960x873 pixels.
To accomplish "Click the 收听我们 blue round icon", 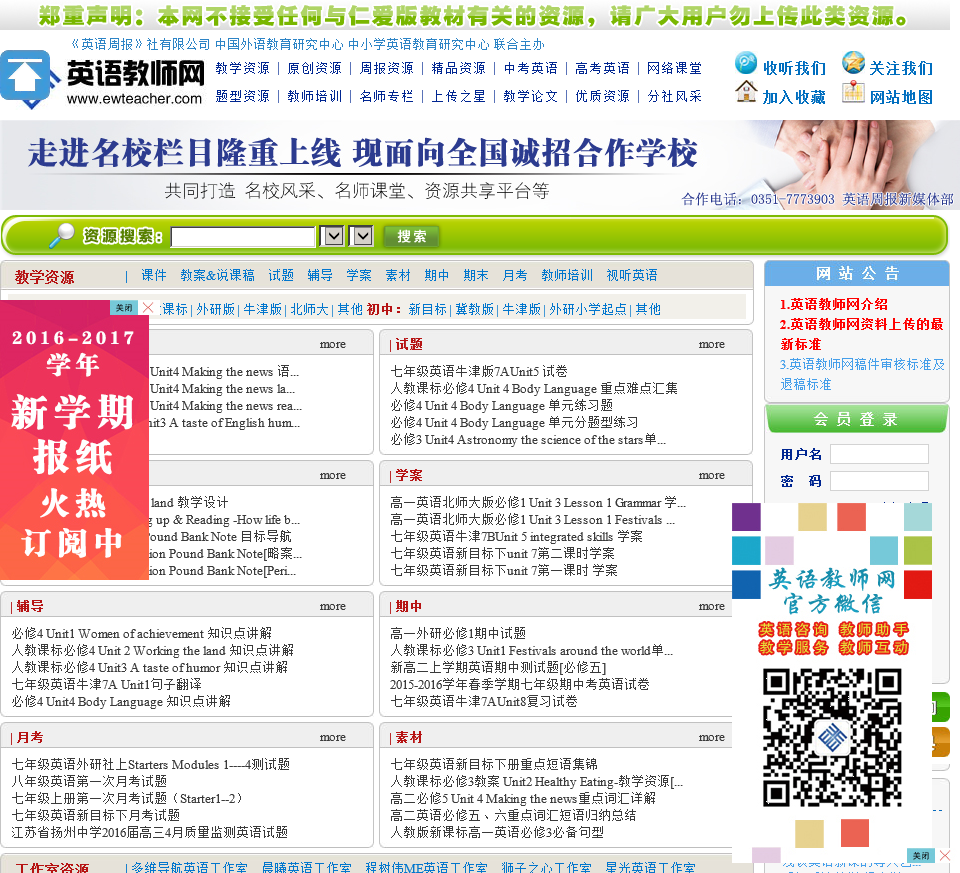I will [x=746, y=63].
